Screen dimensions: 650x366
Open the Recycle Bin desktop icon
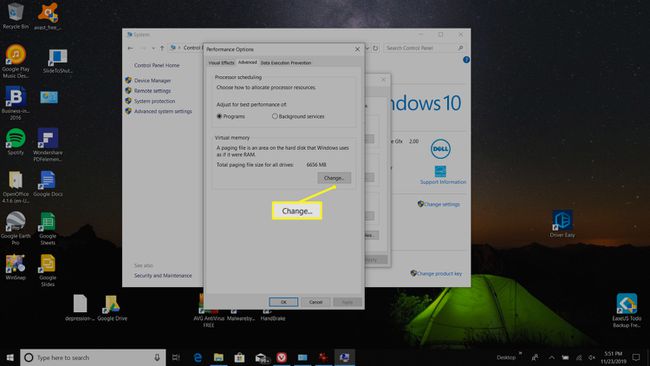coord(16,16)
